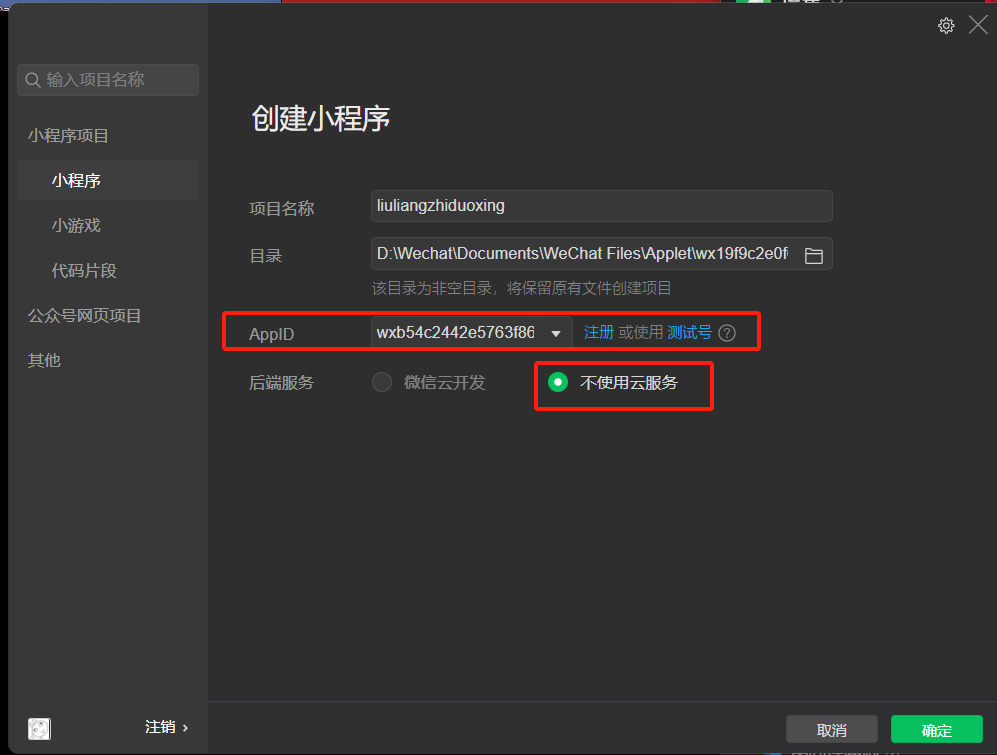Click the user avatar thumbnail
This screenshot has height=755, width=997.
[x=39, y=729]
